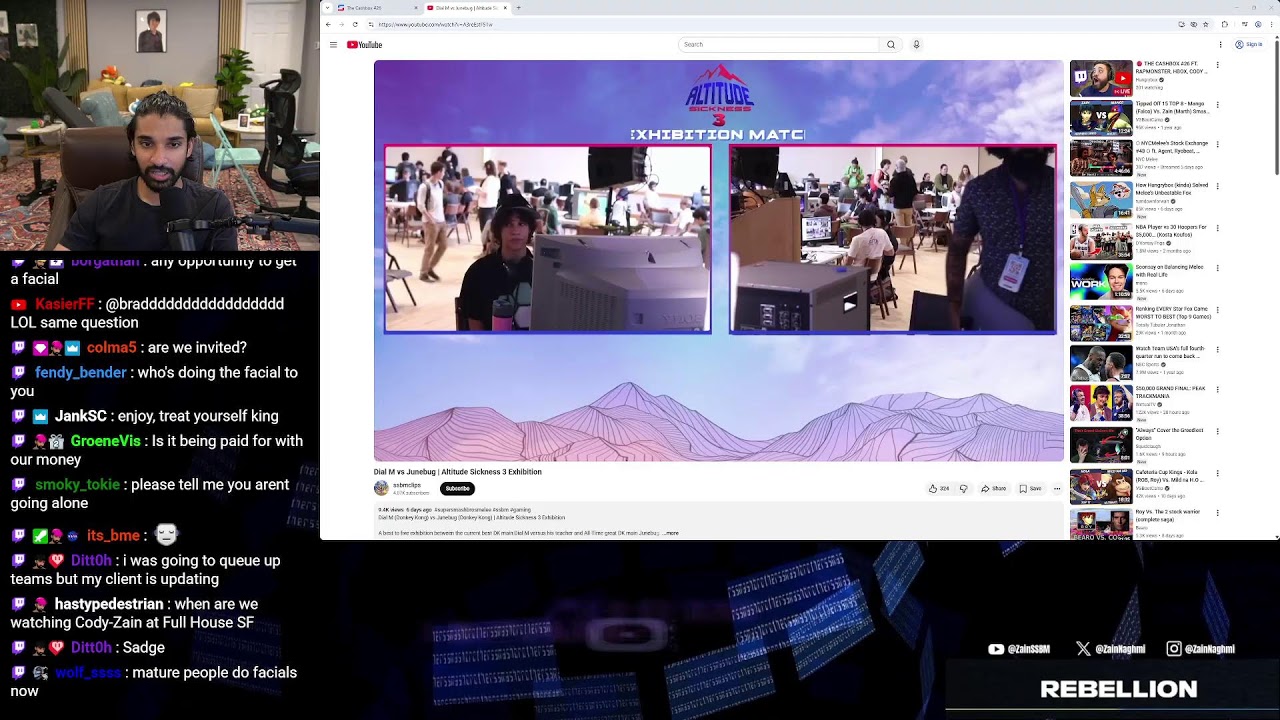Open Cafeteria Cup Kings video thumbnail
The image size is (1280, 720).
point(1101,487)
